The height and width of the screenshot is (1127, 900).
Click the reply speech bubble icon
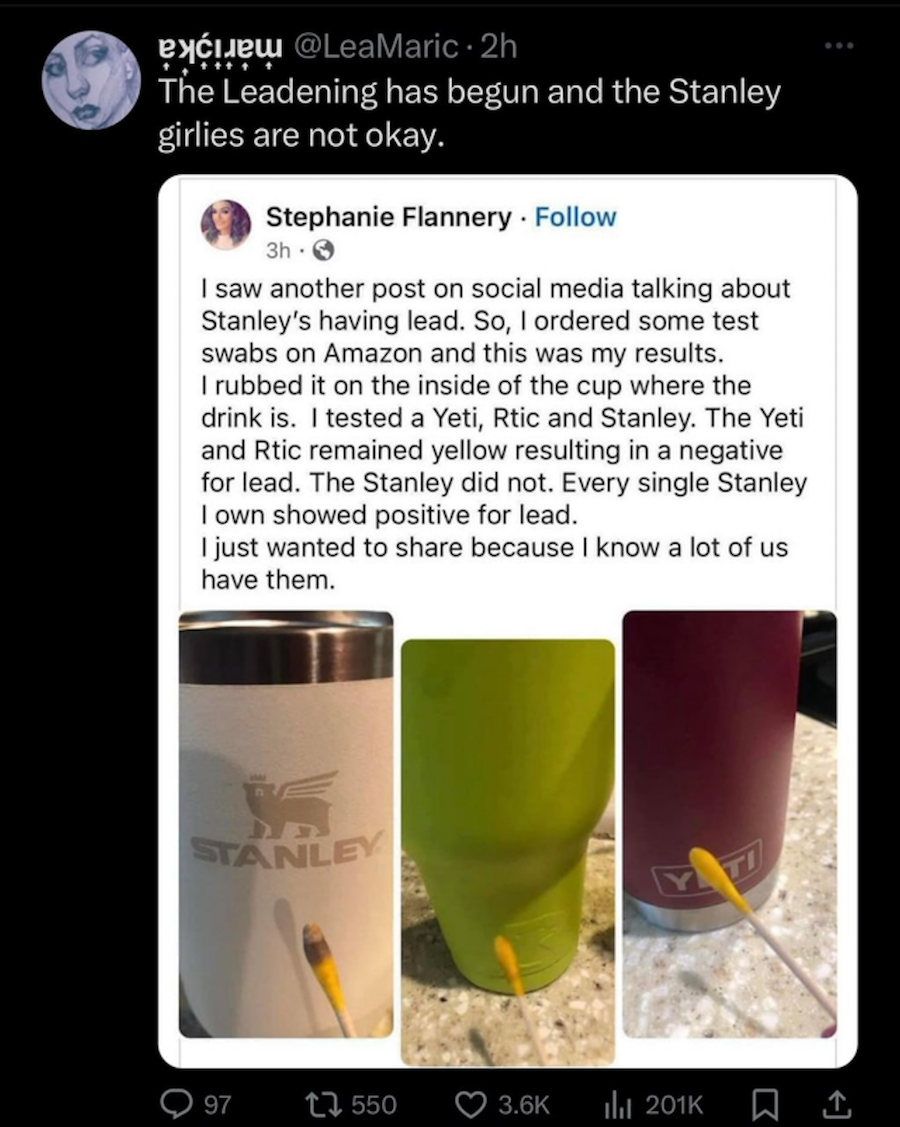click(x=177, y=1103)
